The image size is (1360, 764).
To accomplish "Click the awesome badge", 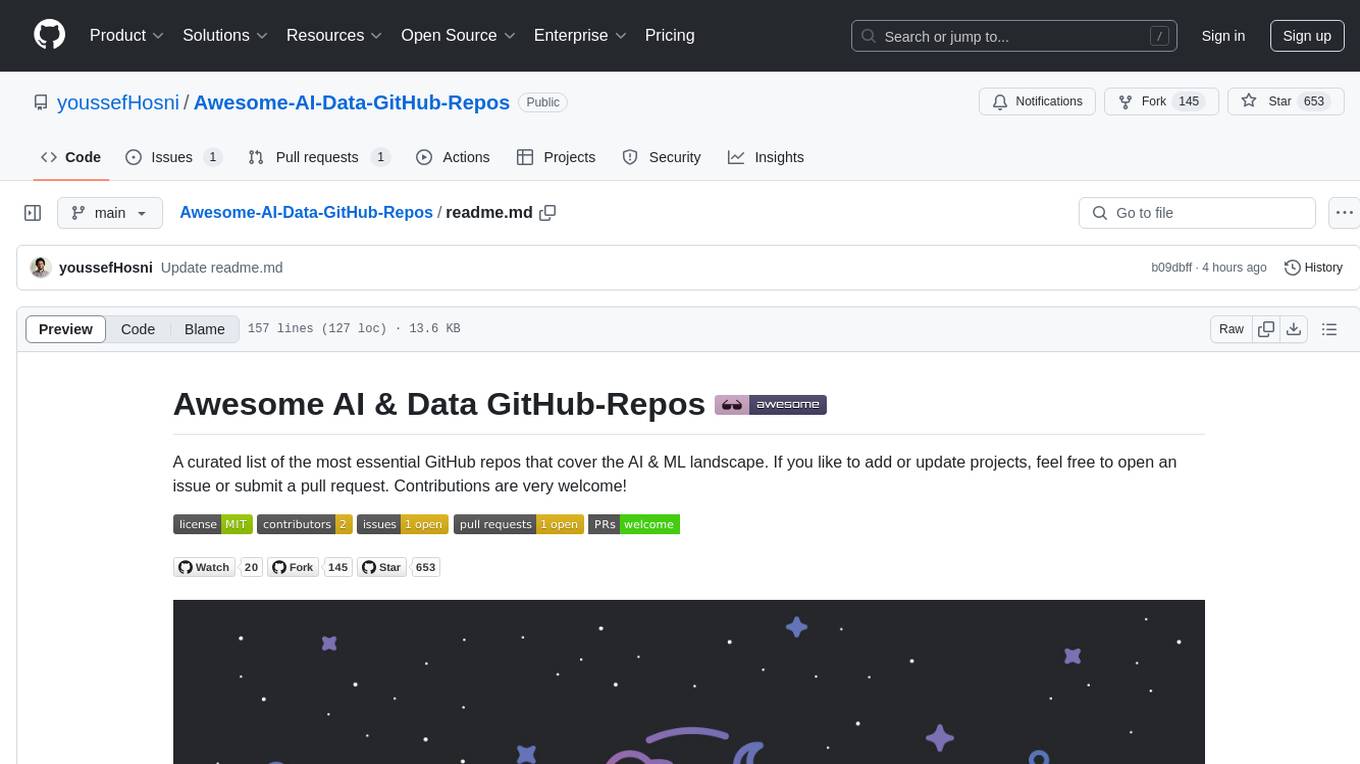I will tap(770, 405).
